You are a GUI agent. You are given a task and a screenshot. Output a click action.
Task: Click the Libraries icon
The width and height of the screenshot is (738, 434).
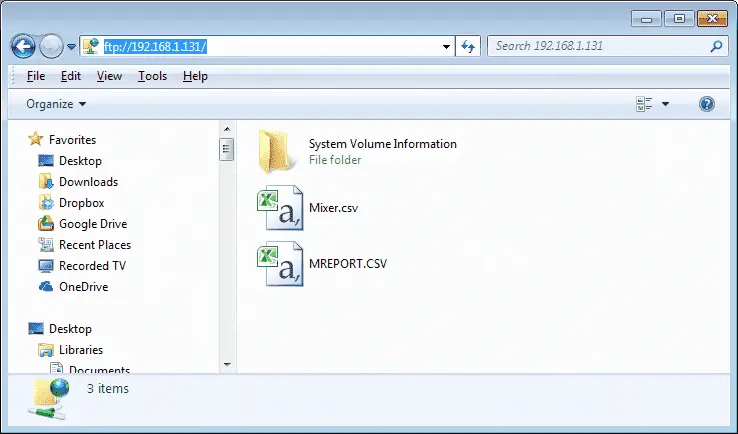(46, 350)
